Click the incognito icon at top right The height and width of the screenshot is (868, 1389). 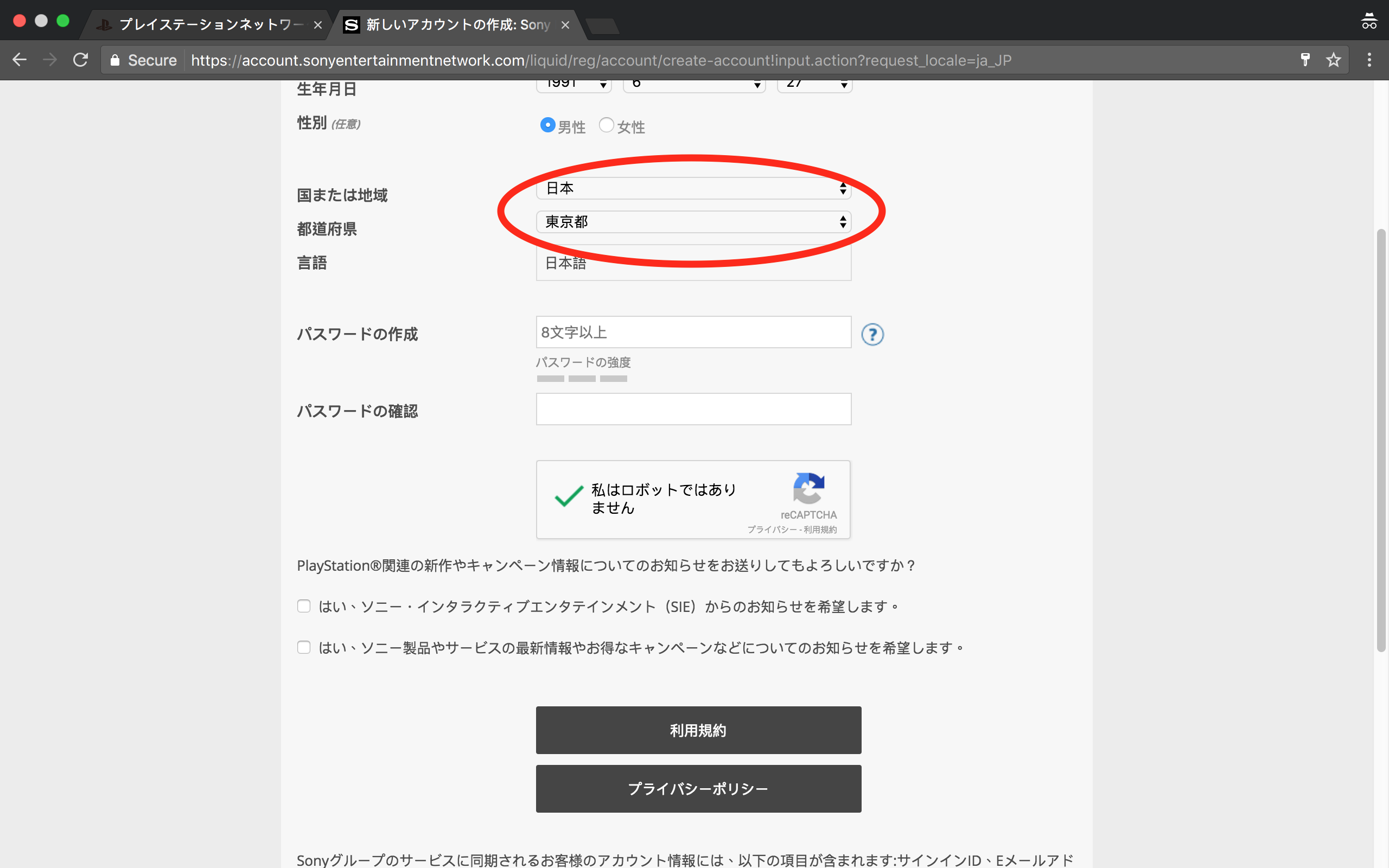(1369, 21)
